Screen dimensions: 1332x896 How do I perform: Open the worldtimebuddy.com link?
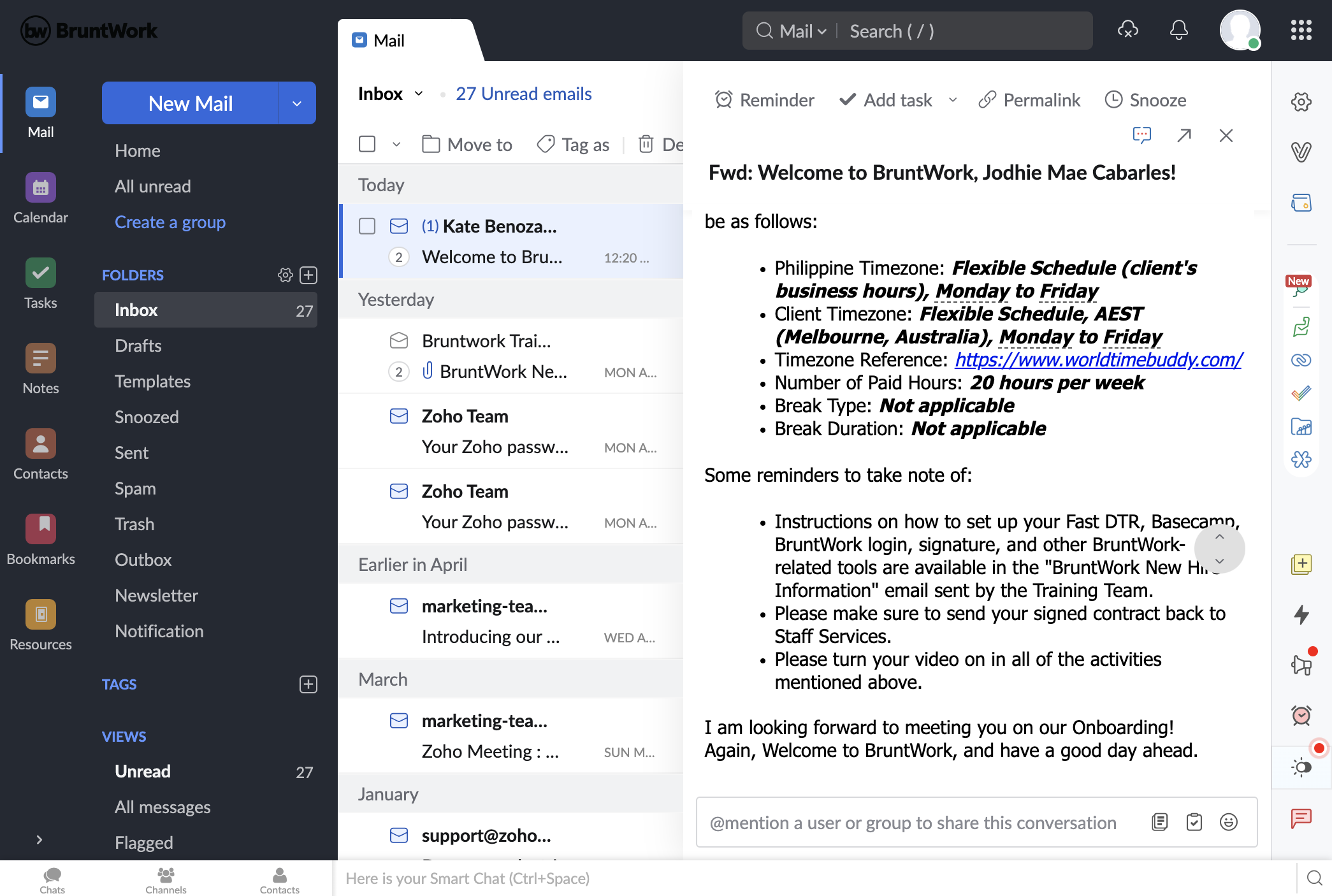1098,359
